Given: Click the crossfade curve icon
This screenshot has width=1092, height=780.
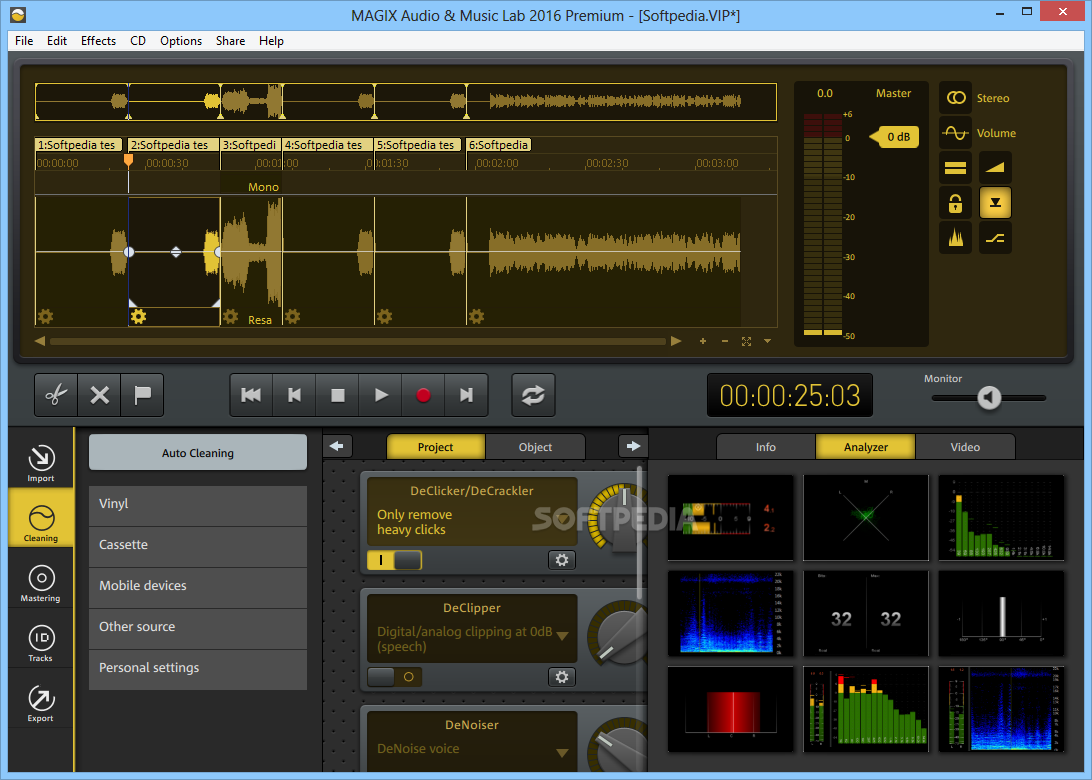Looking at the screenshot, I should 995,238.
